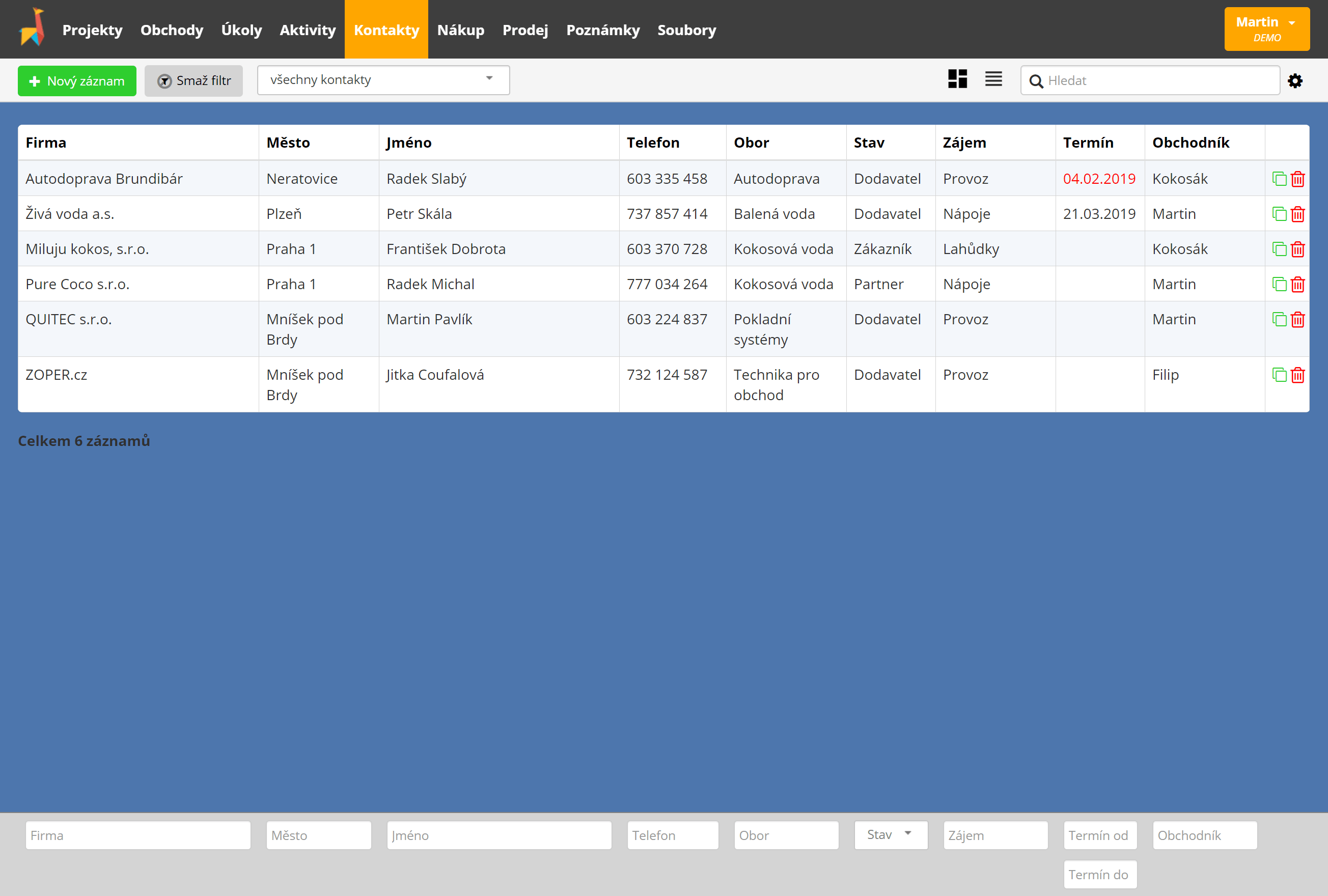The width and height of the screenshot is (1328, 896).
Task: Click the search magnifier icon
Action: pyautogui.click(x=1036, y=81)
